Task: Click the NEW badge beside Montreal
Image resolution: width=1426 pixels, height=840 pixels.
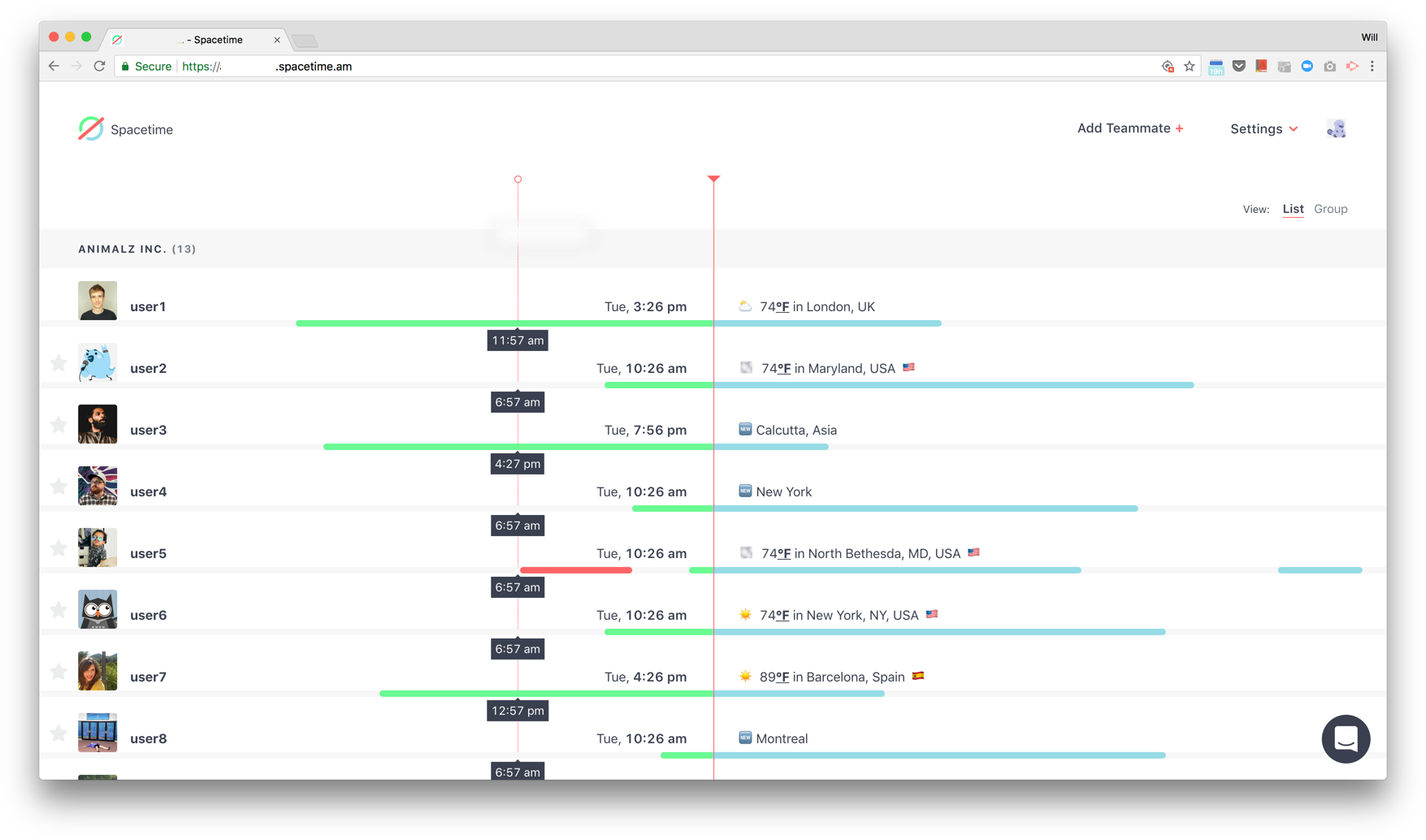Action: [745, 738]
